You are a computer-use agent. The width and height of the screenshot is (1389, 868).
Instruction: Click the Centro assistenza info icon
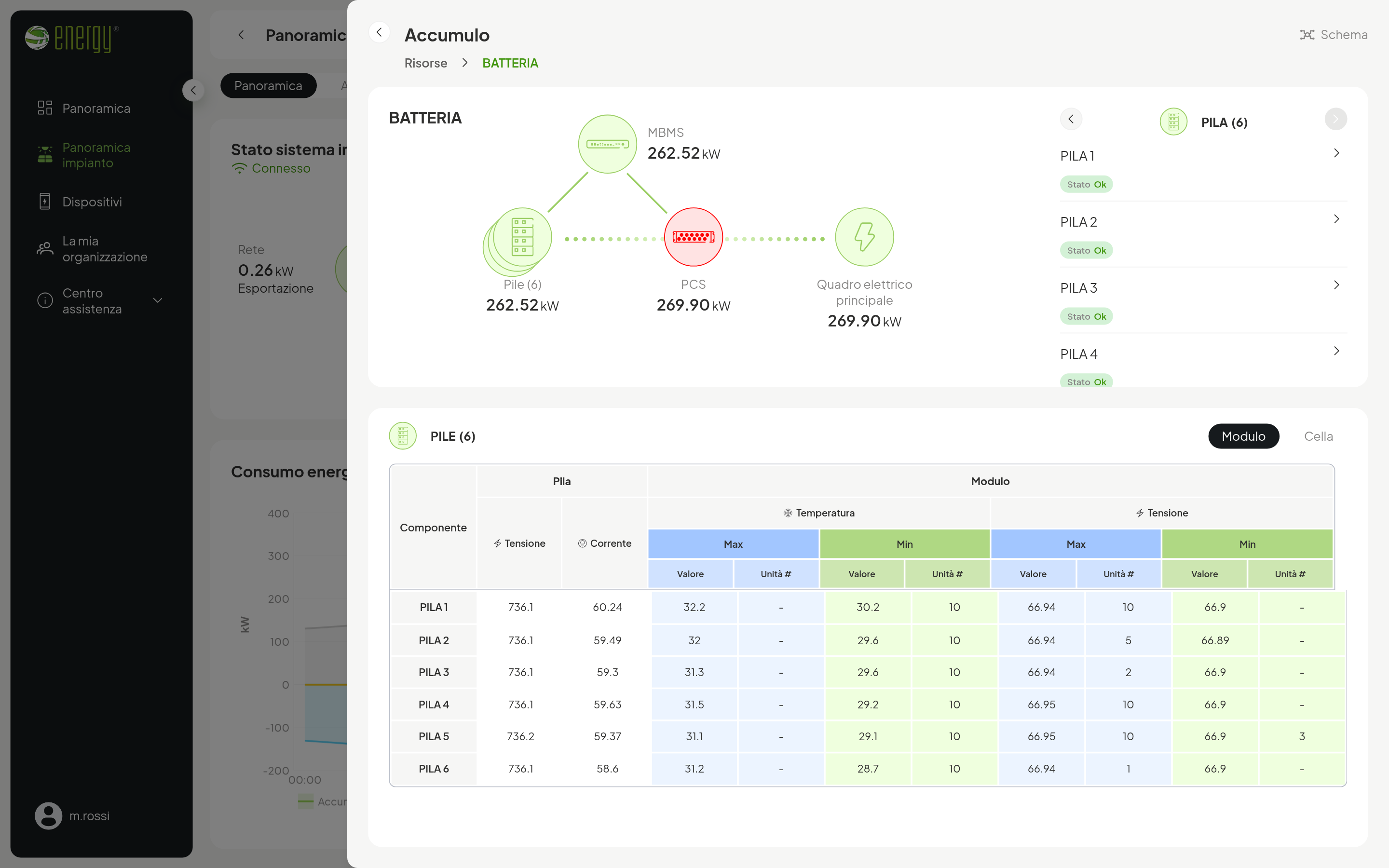[x=45, y=300]
